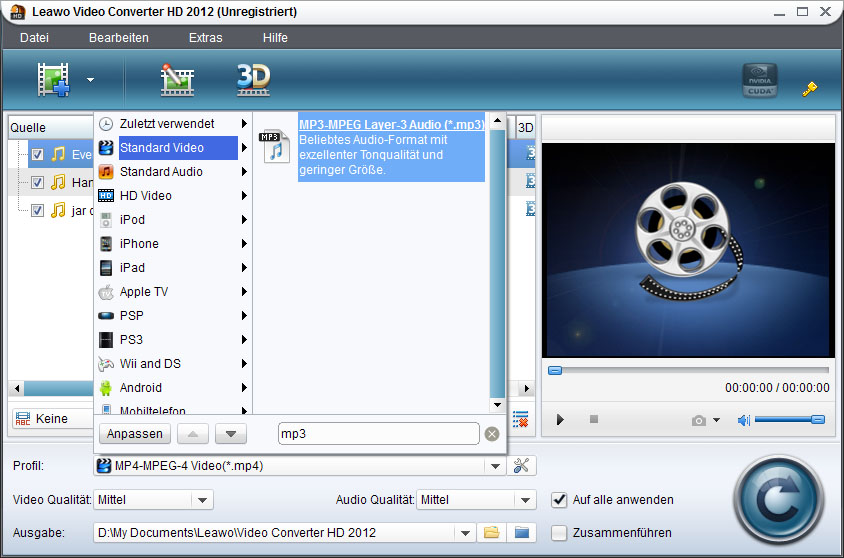Open the 3D settings tool
844x558 pixels.
click(253, 80)
